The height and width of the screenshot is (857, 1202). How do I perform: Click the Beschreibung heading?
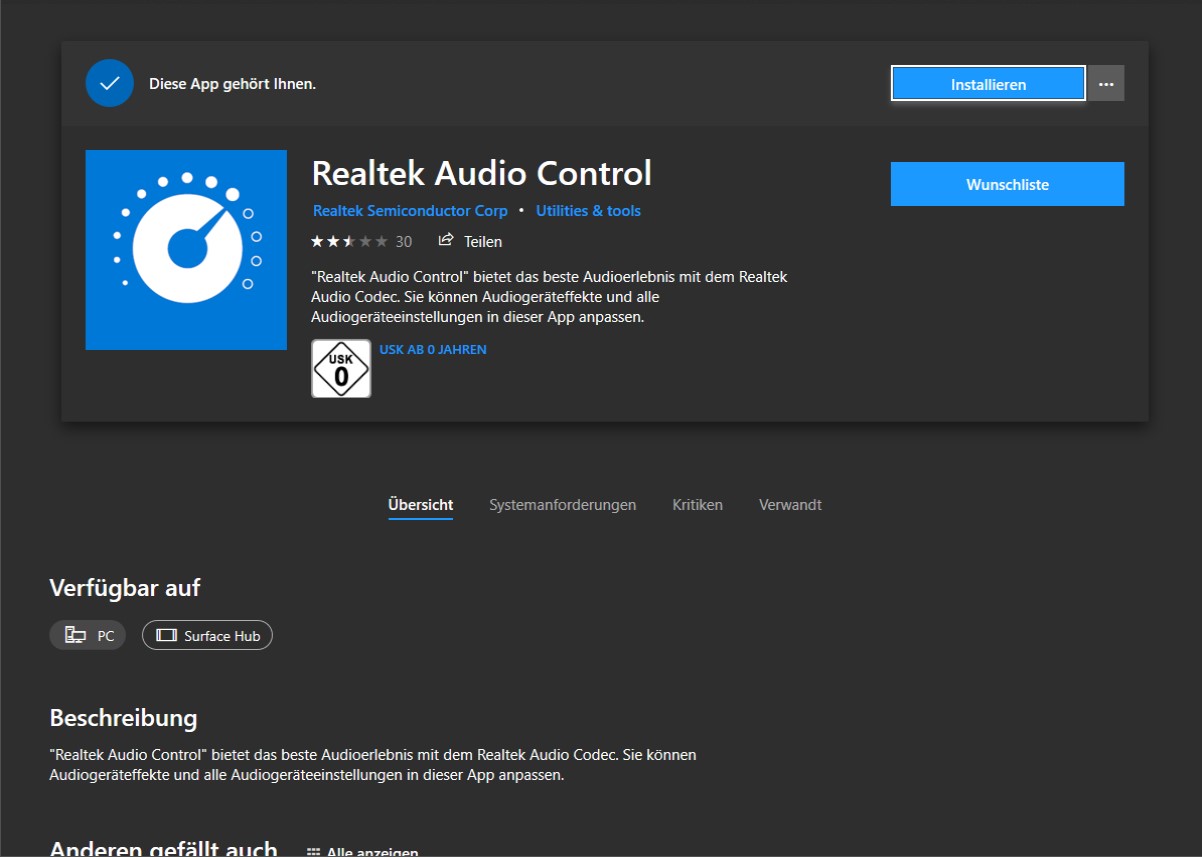coord(123,718)
